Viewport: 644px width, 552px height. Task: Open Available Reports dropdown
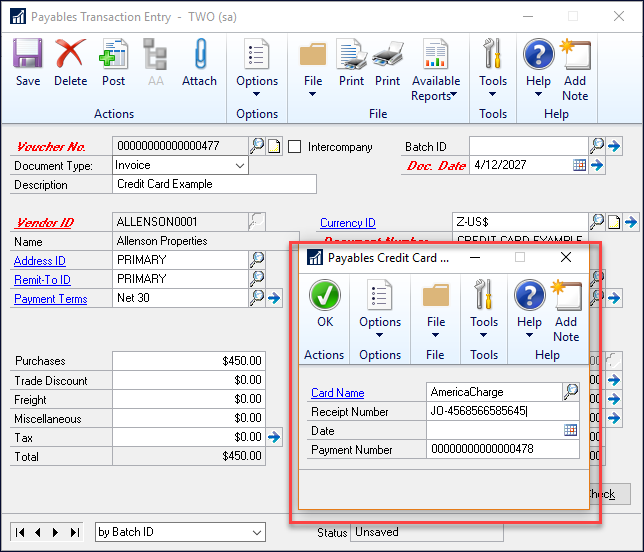[435, 70]
